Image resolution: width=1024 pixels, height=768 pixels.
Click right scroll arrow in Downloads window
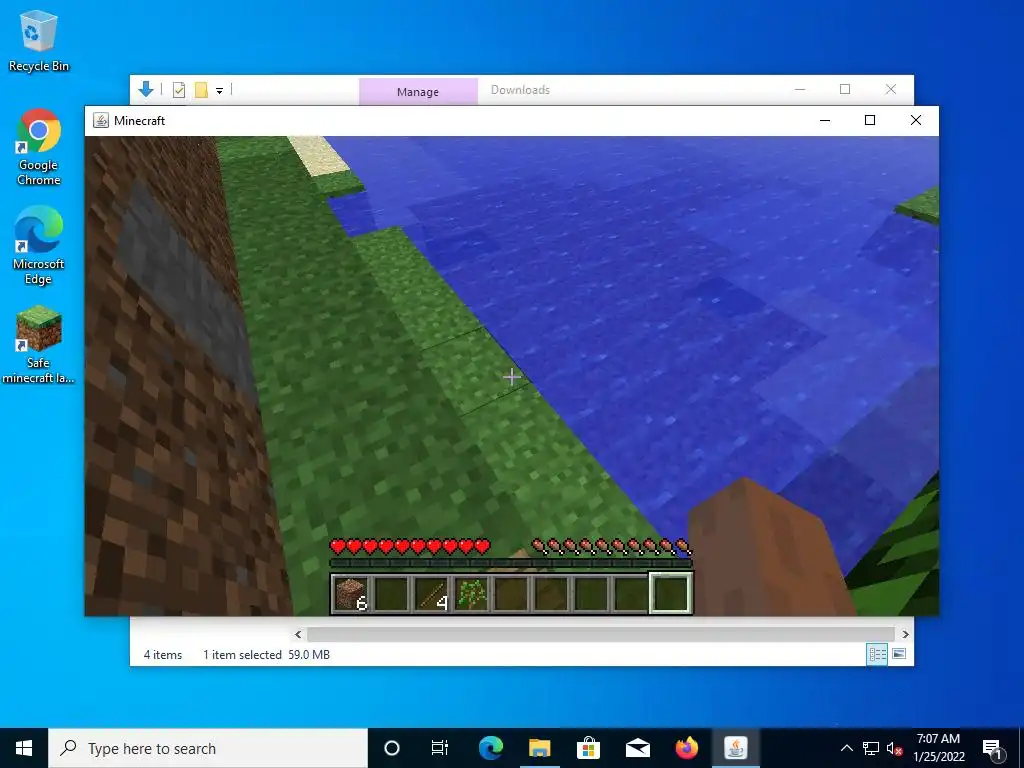tap(905, 634)
